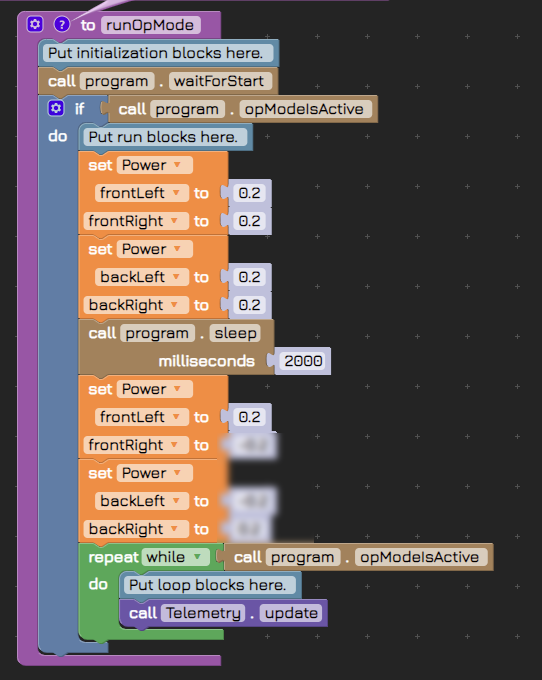Screen dimensions: 542x680
Task: Edit the milliseconds value 2000
Action: (303, 361)
